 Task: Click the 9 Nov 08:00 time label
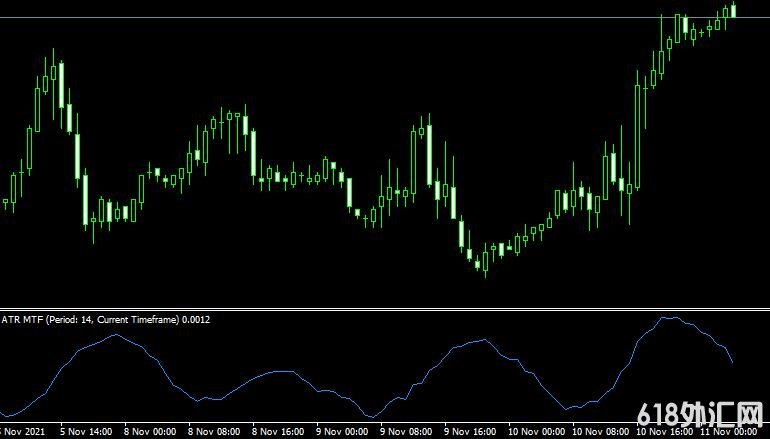(407, 432)
